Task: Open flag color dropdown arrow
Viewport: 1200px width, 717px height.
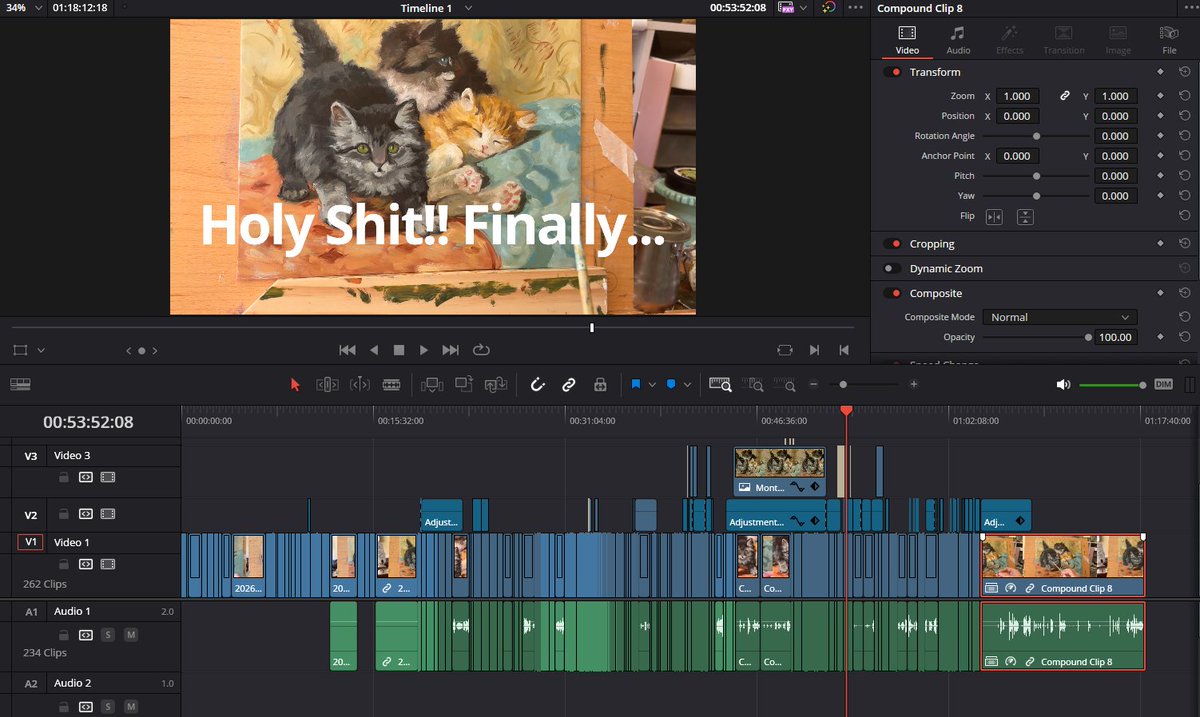Action: point(652,385)
